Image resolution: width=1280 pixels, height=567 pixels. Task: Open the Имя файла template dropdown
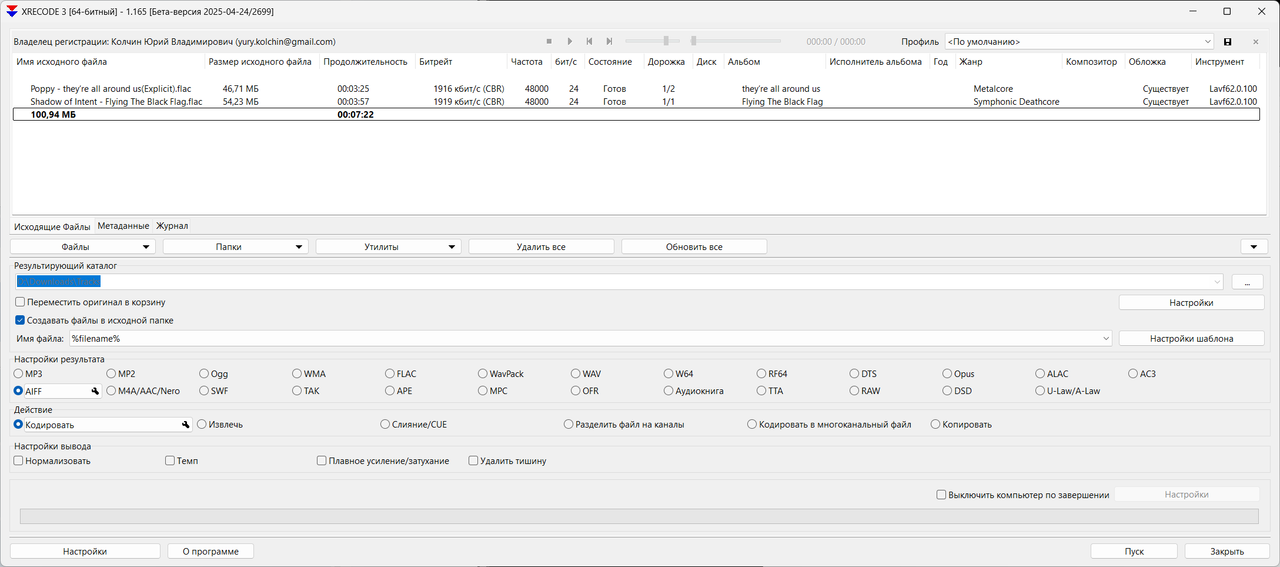click(x=1105, y=339)
